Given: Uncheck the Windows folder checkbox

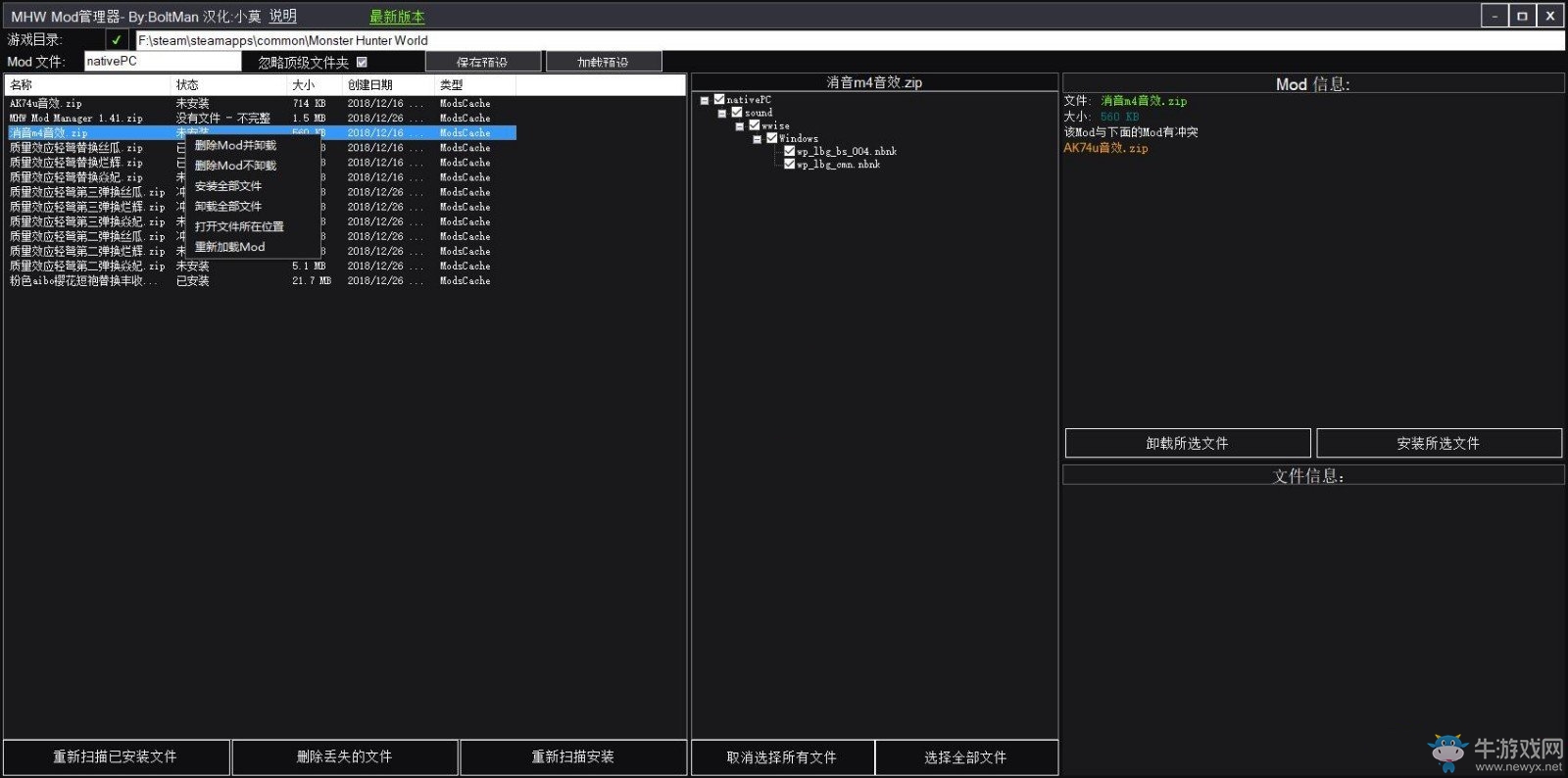Looking at the screenshot, I should click(x=771, y=138).
